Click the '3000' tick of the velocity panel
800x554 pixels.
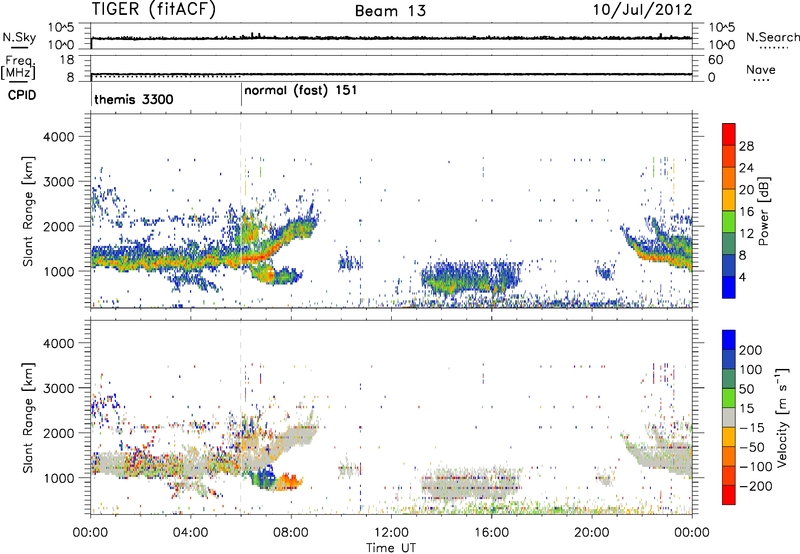(59, 388)
